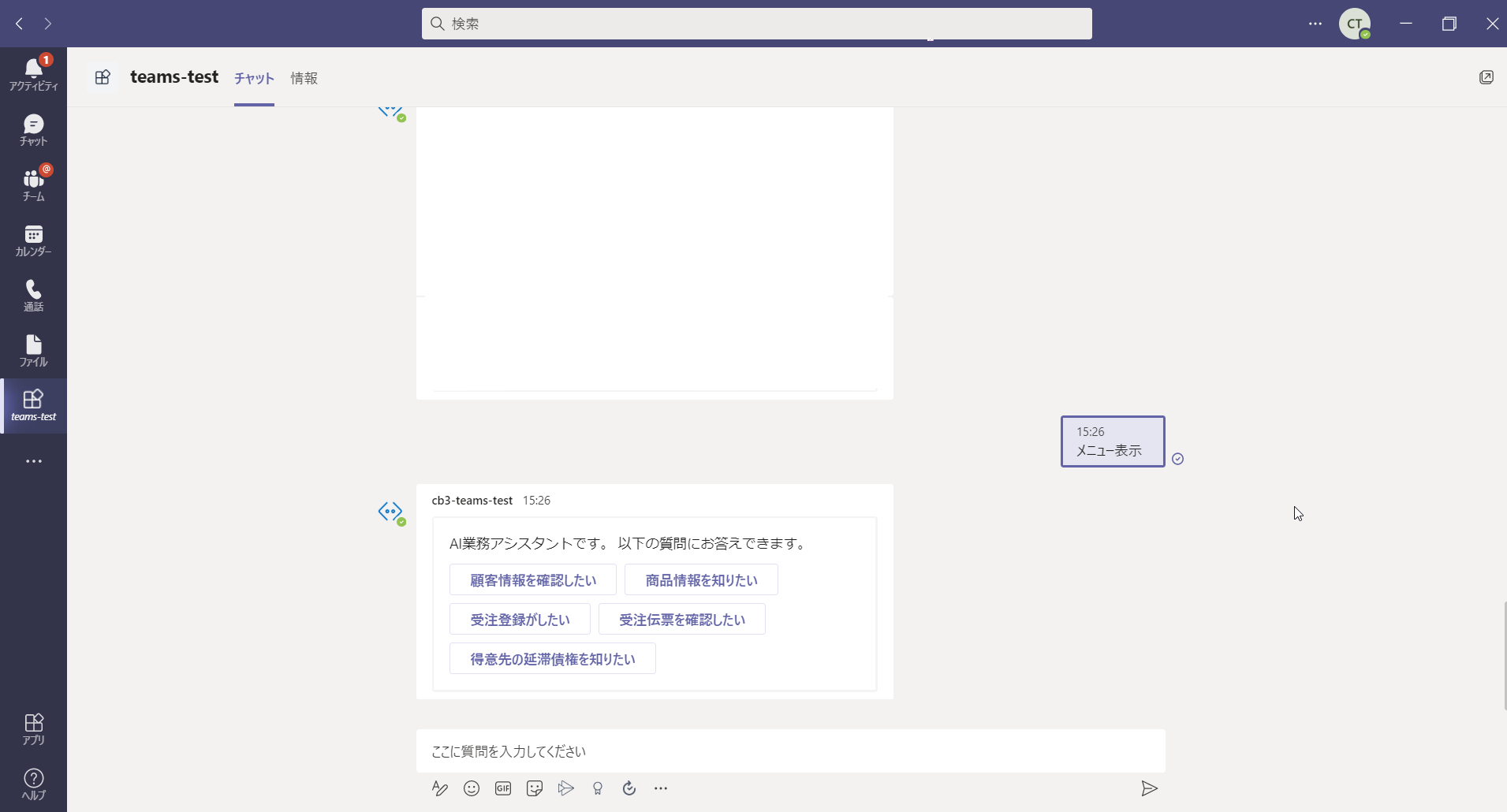This screenshot has width=1507, height=812.
Task: Open the Teams section in the sidebar
Action: pos(33,185)
